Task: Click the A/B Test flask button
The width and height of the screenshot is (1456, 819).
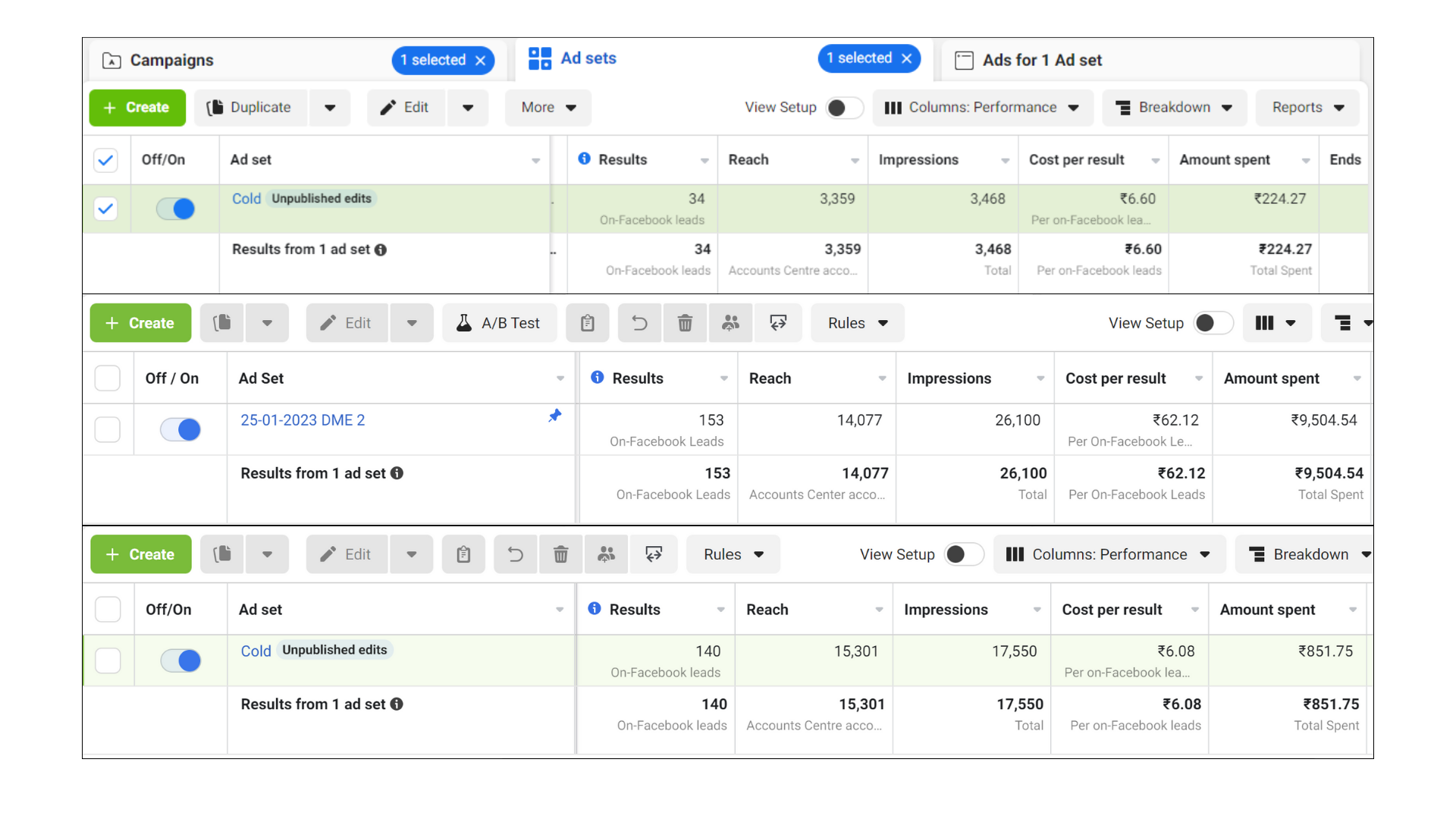Action: (x=499, y=323)
